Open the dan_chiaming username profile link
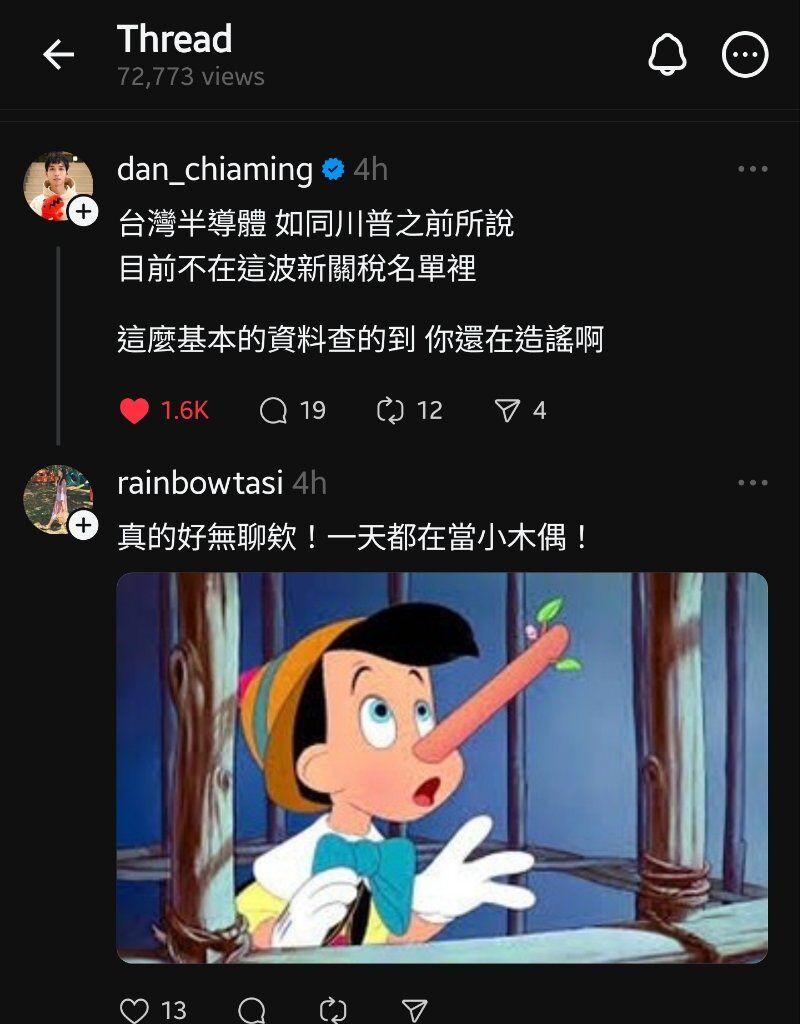 [215, 170]
